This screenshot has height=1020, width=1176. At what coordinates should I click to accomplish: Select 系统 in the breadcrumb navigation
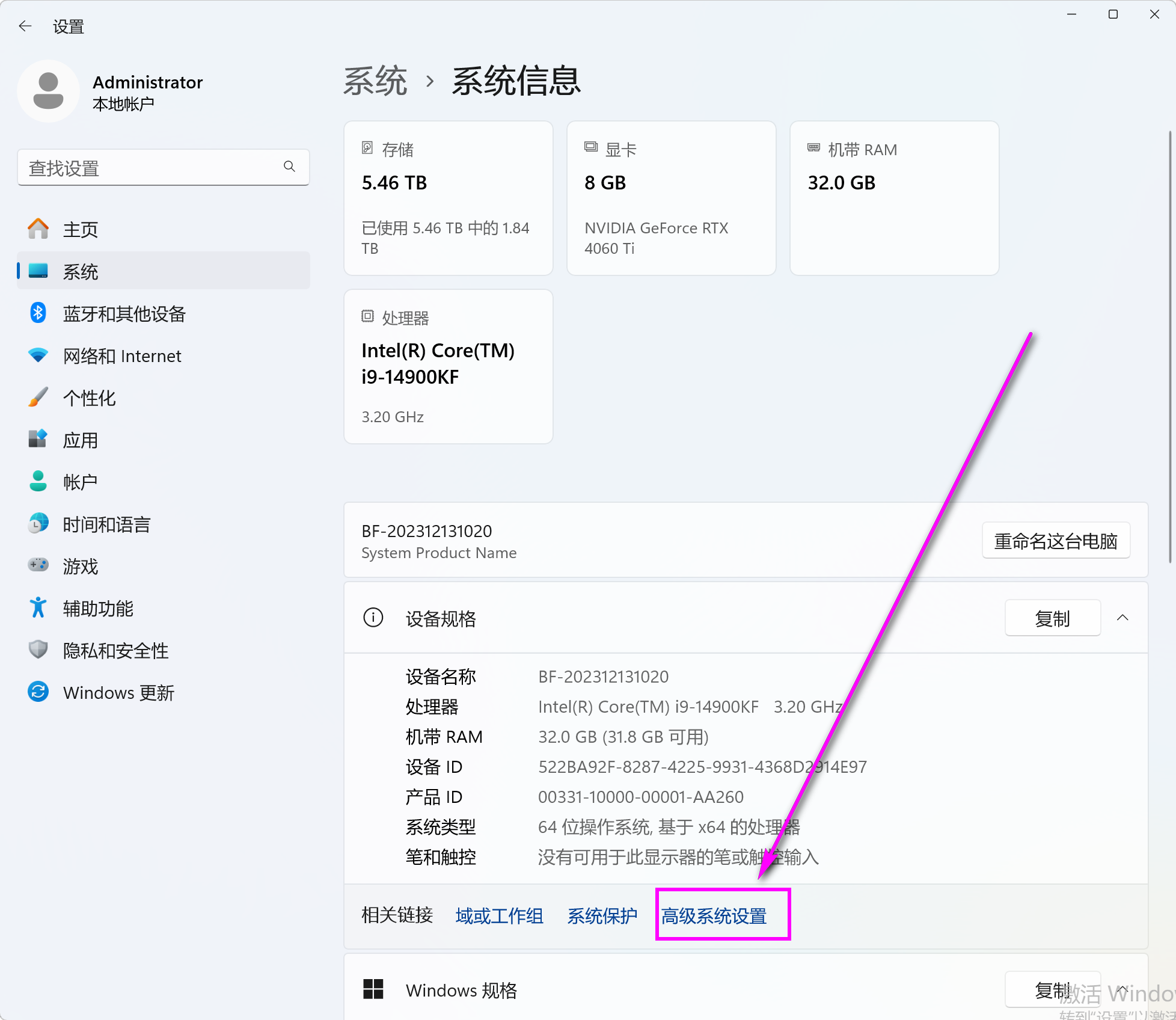pyautogui.click(x=375, y=81)
